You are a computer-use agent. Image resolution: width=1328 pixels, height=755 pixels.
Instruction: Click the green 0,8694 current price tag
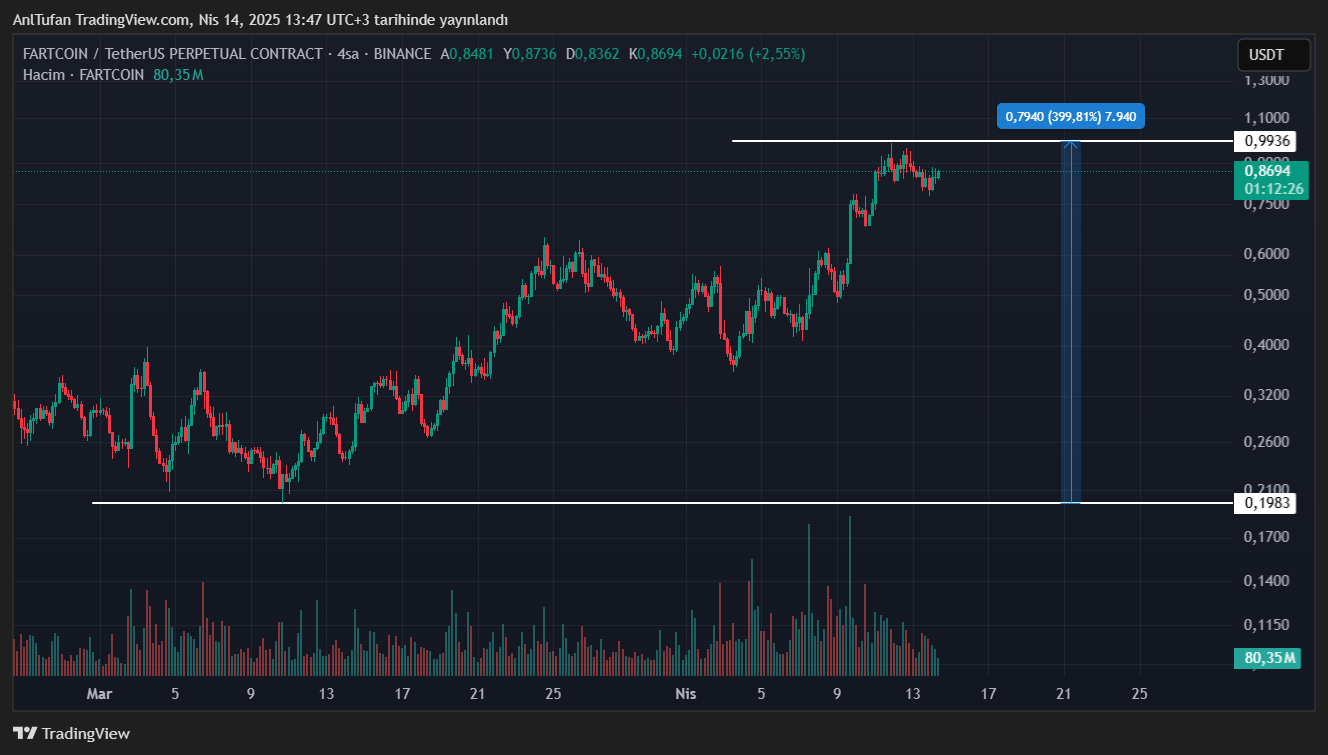coord(1266,171)
